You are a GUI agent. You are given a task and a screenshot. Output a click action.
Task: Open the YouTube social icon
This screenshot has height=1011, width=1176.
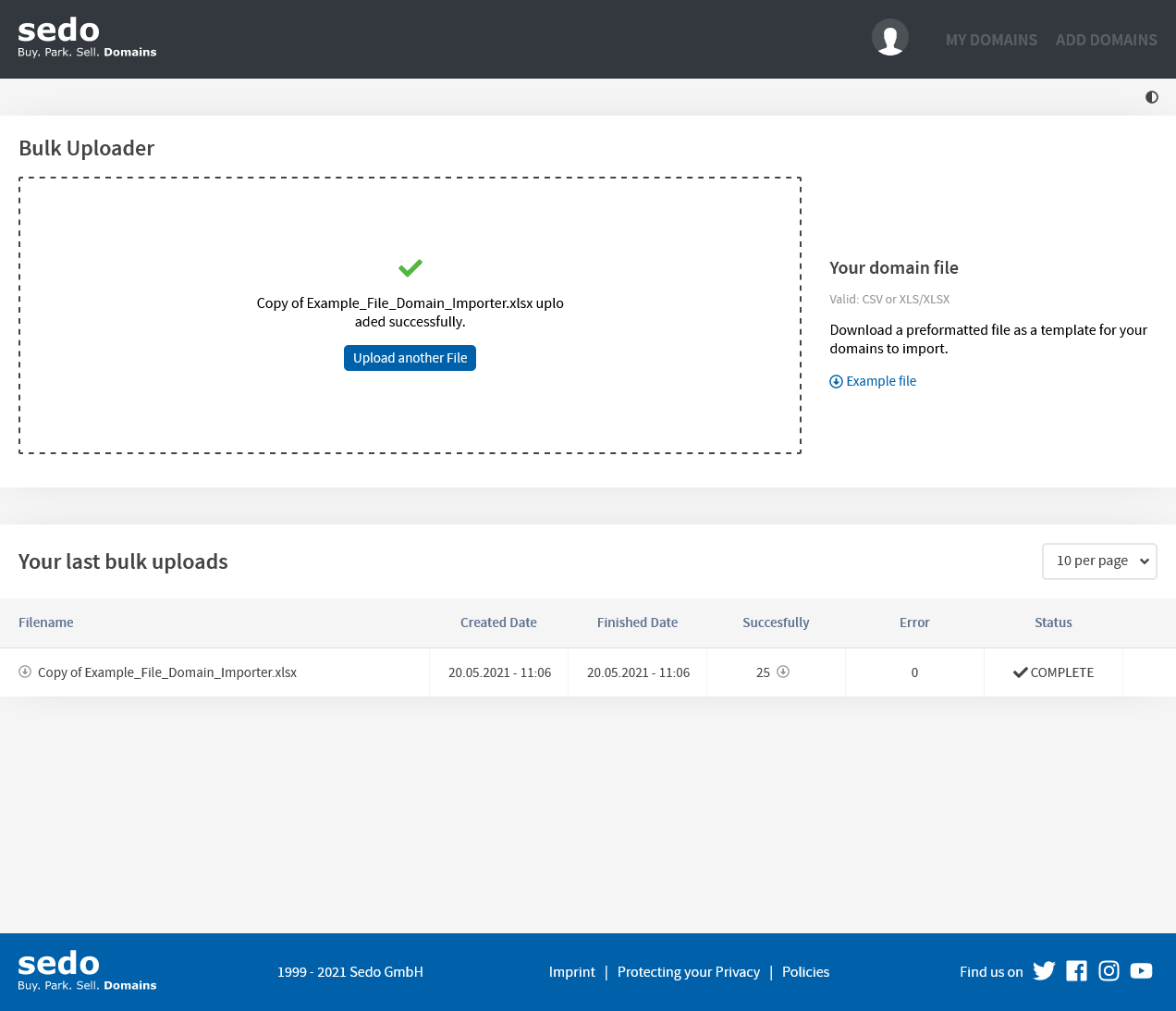coord(1141,971)
